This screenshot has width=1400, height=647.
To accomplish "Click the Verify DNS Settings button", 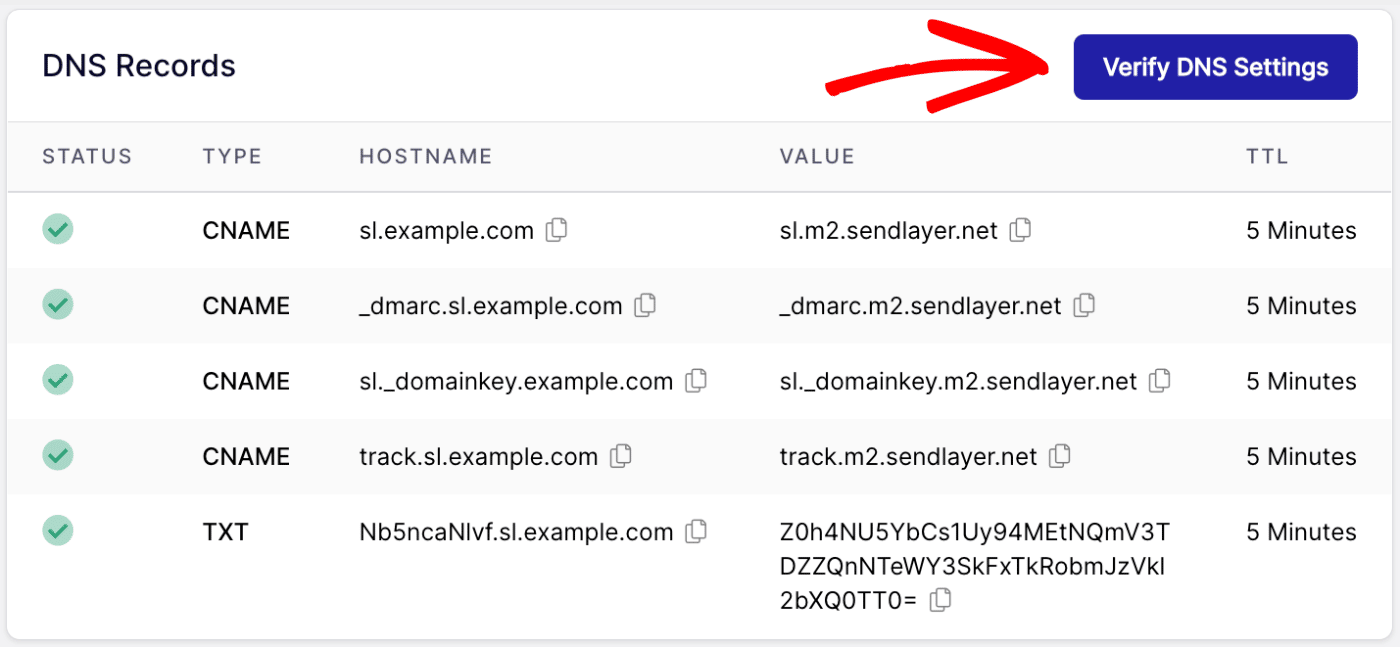I will [1215, 66].
